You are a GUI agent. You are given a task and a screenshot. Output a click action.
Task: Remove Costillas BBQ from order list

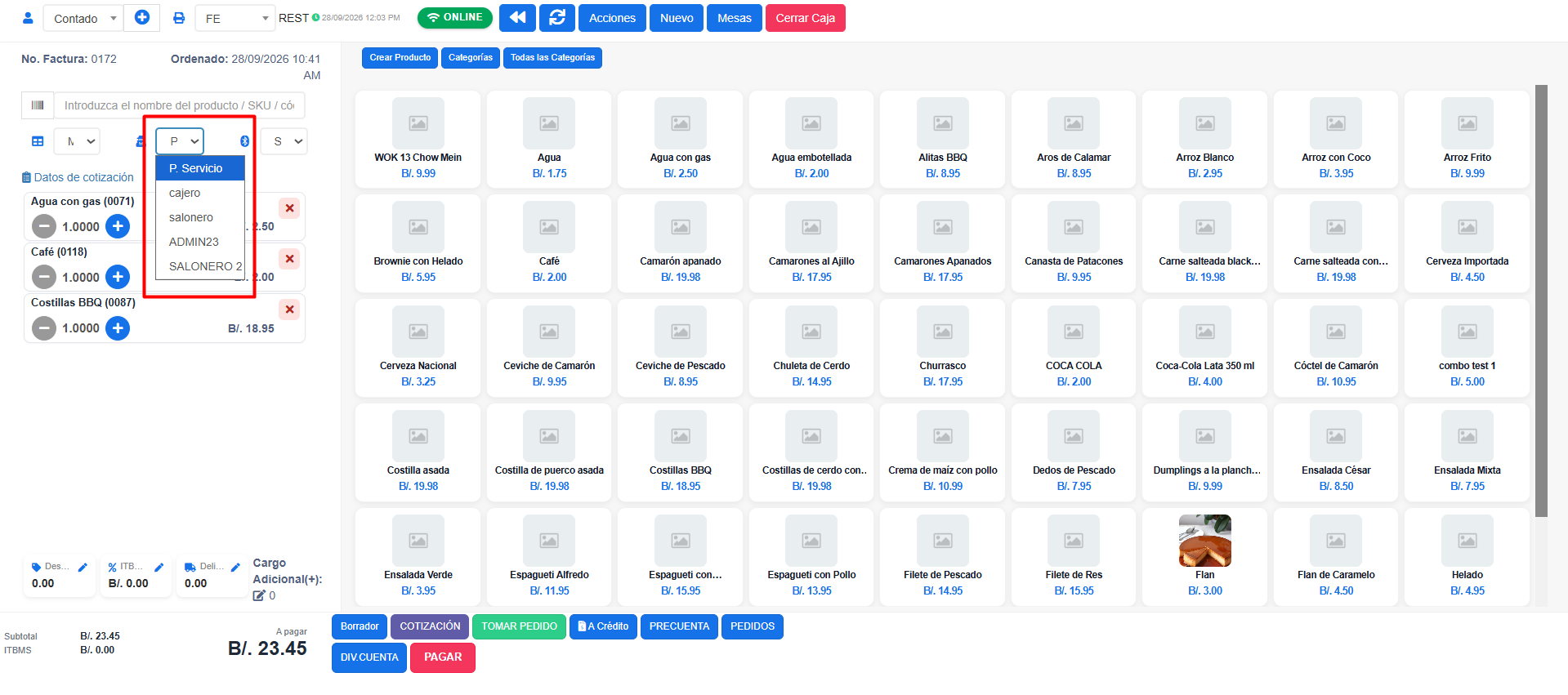point(289,310)
